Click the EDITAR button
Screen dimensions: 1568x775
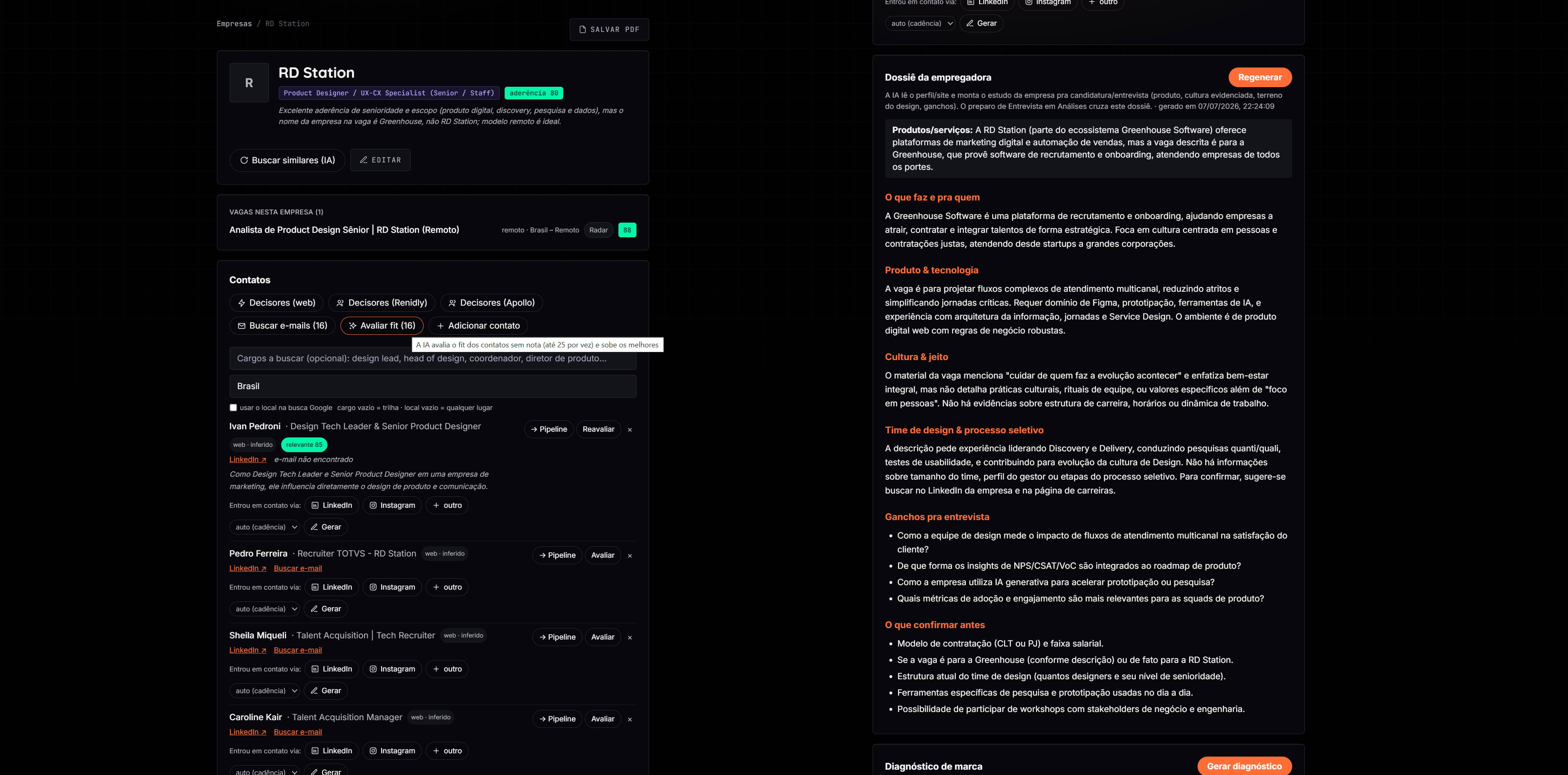pos(380,160)
